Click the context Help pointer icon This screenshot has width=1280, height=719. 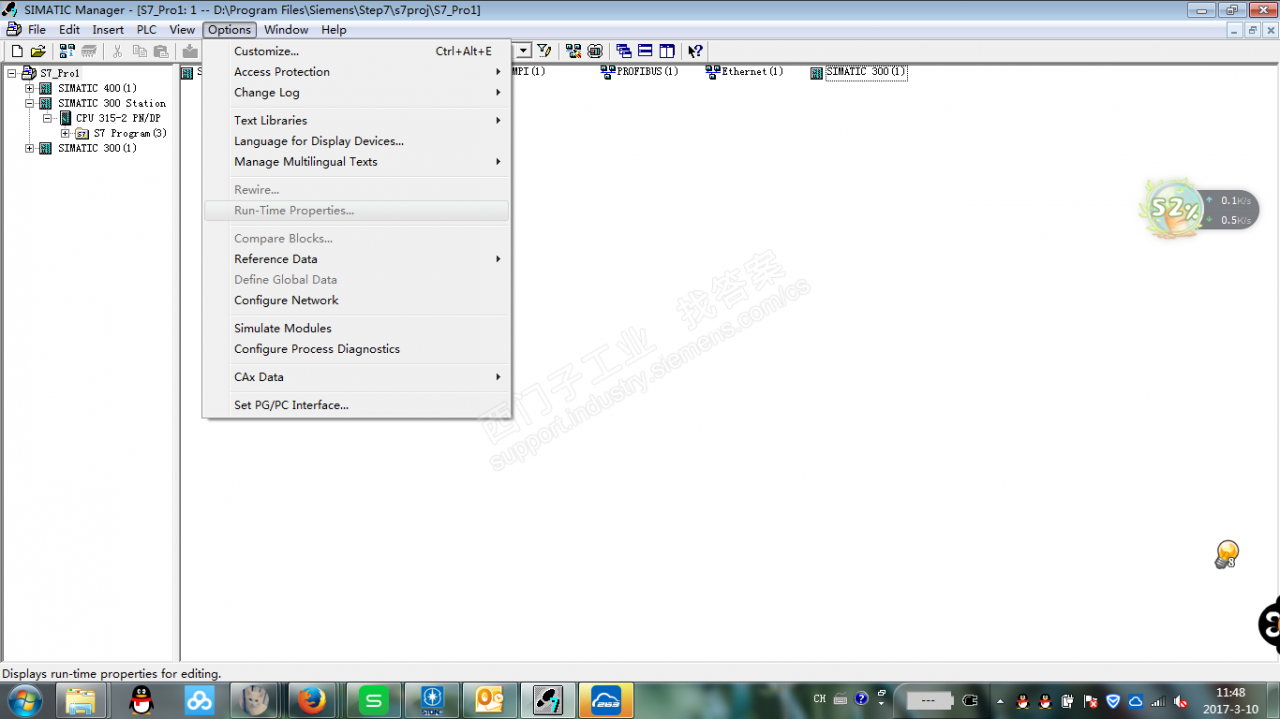click(696, 51)
